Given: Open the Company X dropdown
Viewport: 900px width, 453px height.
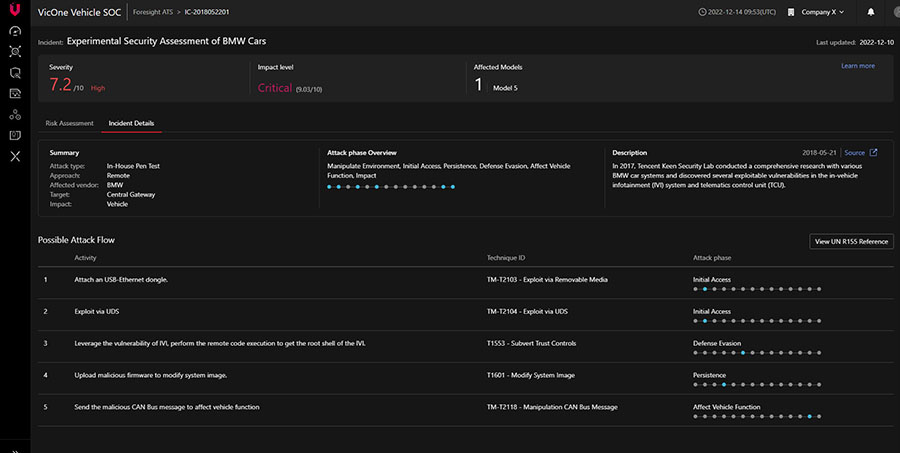Looking at the screenshot, I should (823, 12).
